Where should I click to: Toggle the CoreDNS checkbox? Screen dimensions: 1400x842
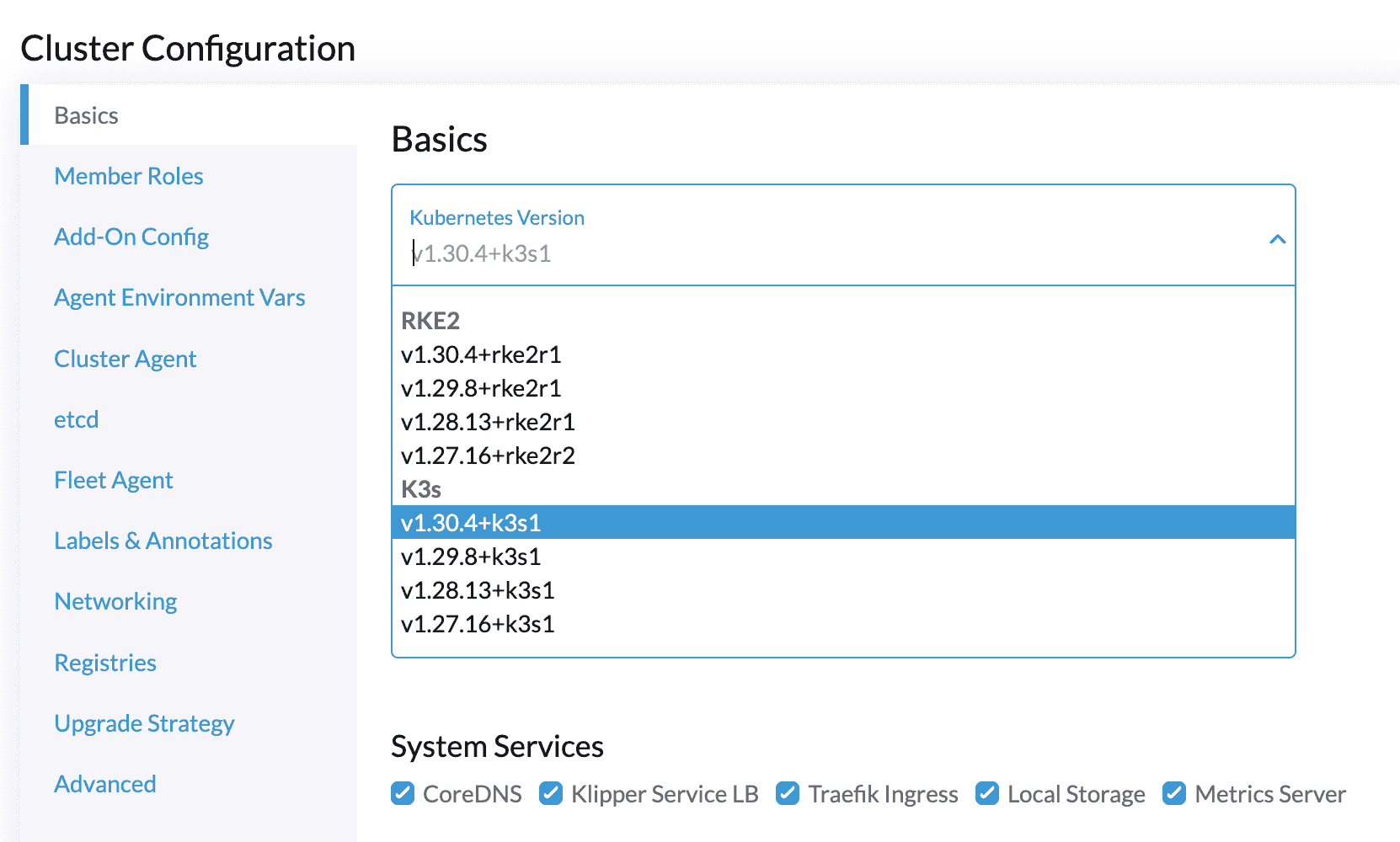403,793
